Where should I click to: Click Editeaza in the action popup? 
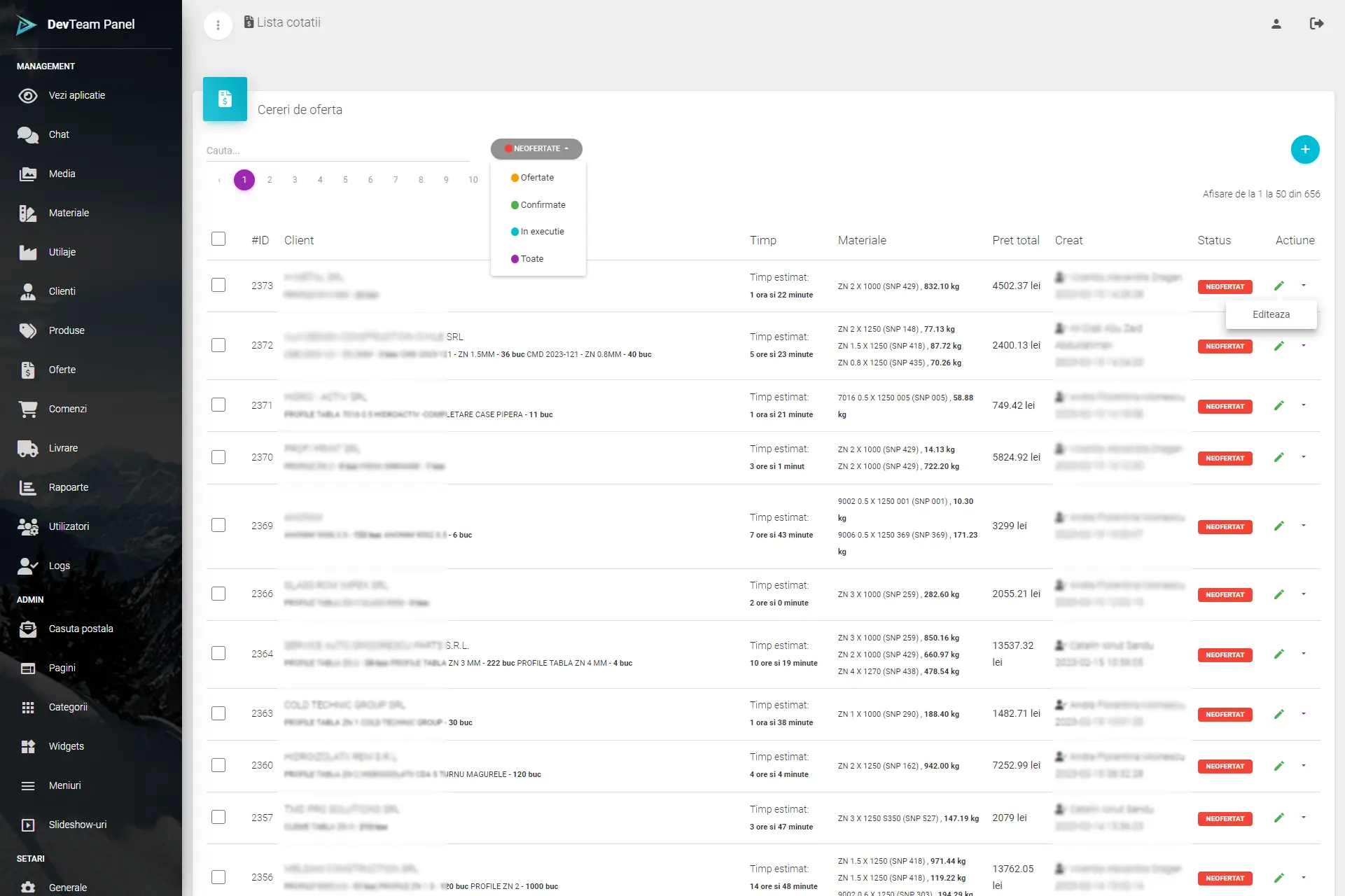(x=1271, y=314)
